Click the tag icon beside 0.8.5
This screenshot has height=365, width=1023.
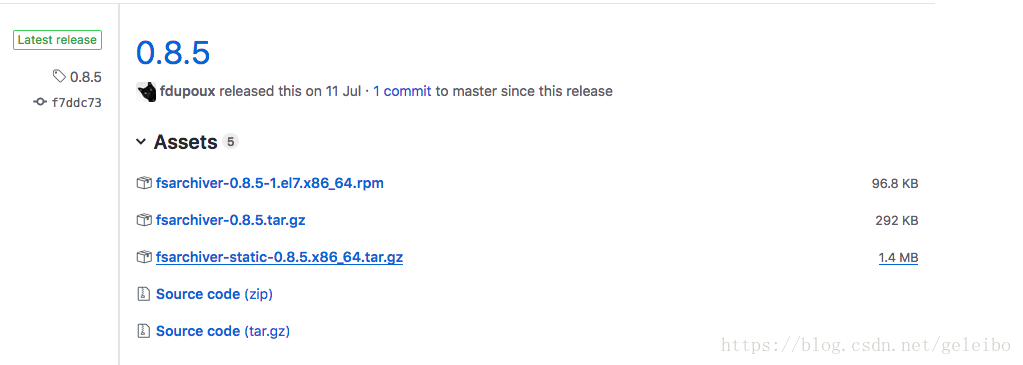[x=59, y=76]
